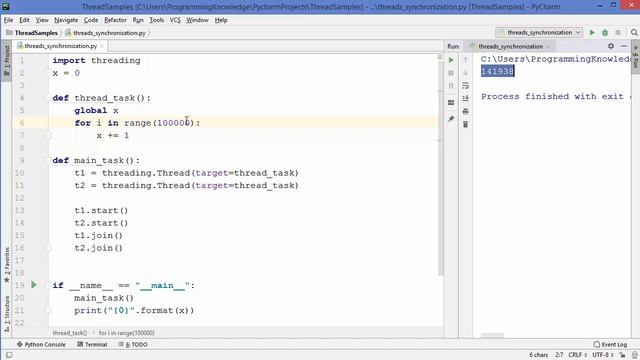Viewport: 640px width, 360px height.
Task: Click Restore Layout icon in Run panel
Action: (451, 103)
